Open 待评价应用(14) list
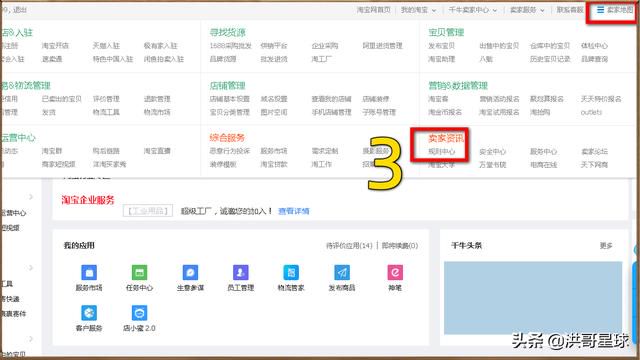Screen dimensions: 640x360 [349, 246]
